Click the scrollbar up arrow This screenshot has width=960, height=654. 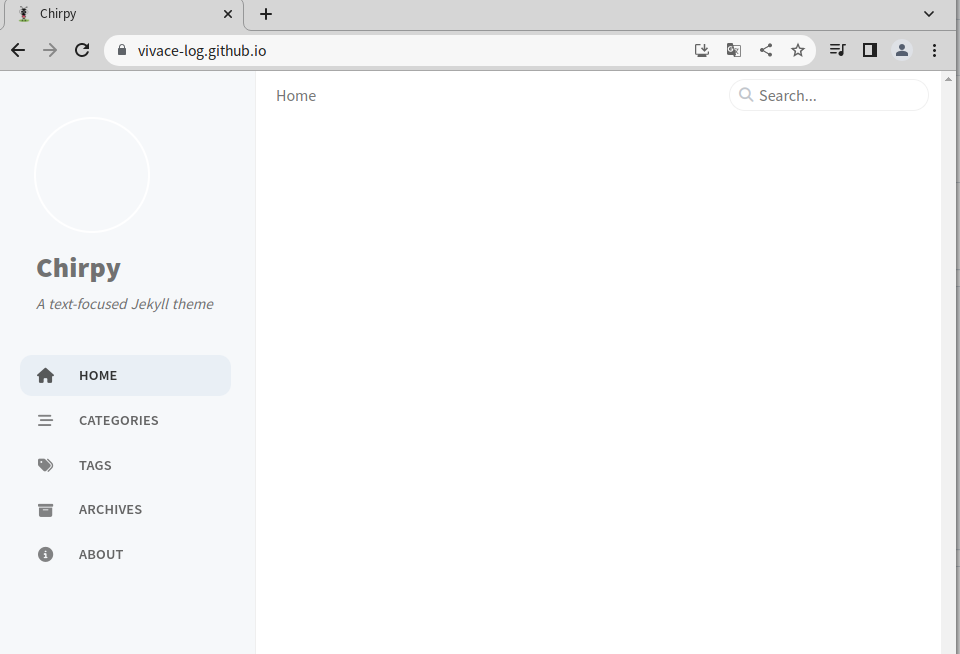(948, 79)
